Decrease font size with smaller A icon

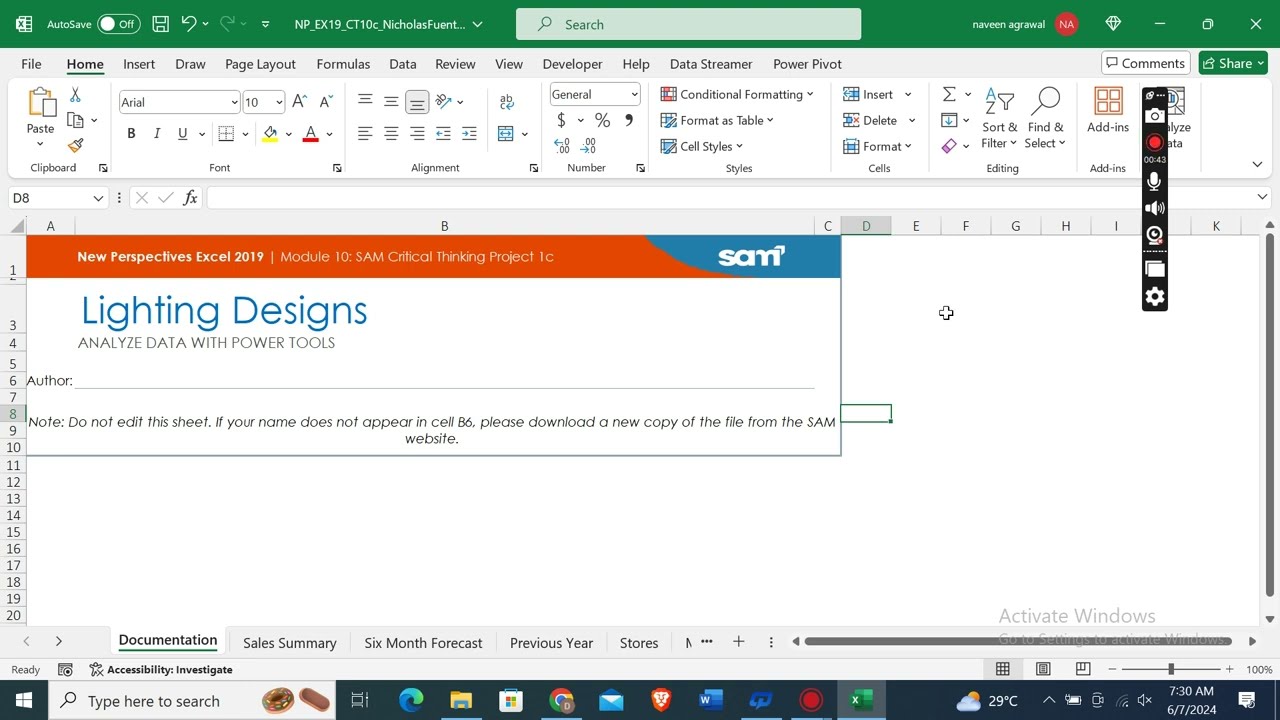326,102
